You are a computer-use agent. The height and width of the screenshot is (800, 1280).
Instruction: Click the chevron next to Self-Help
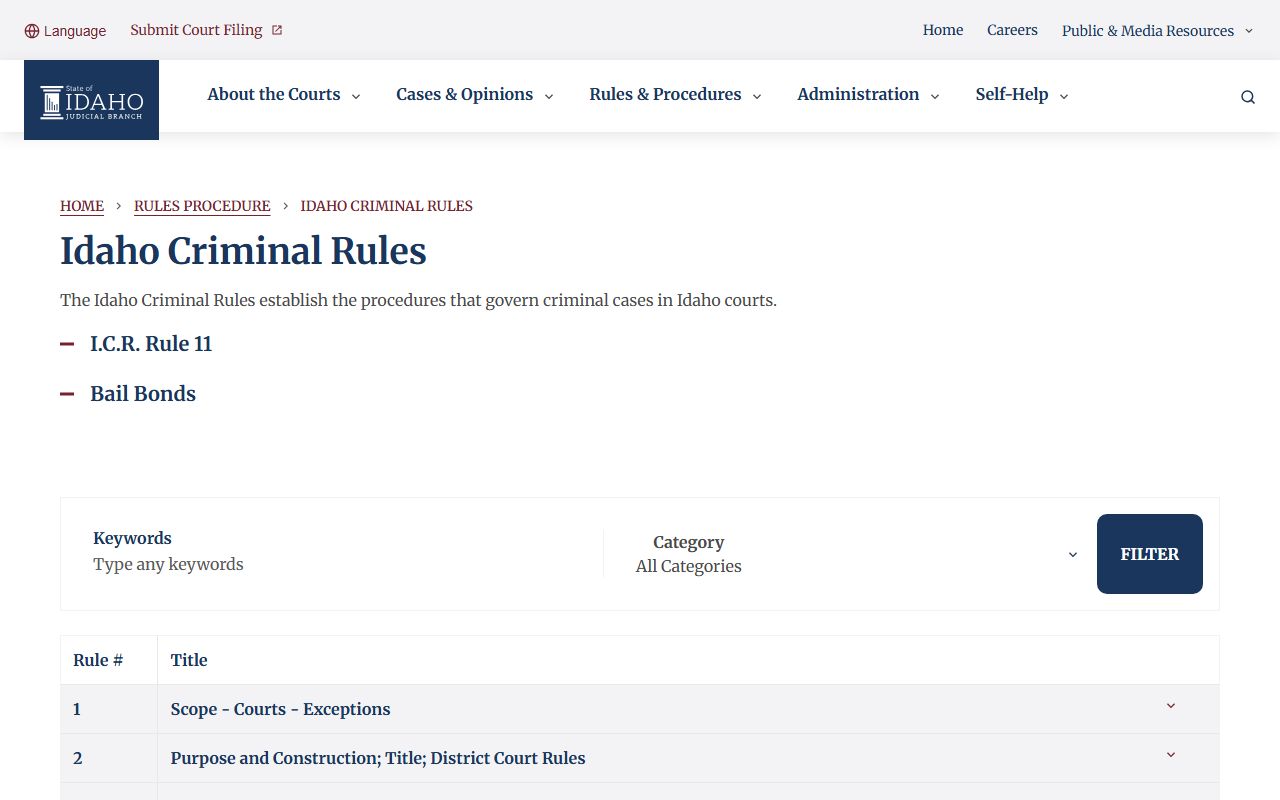[1064, 96]
